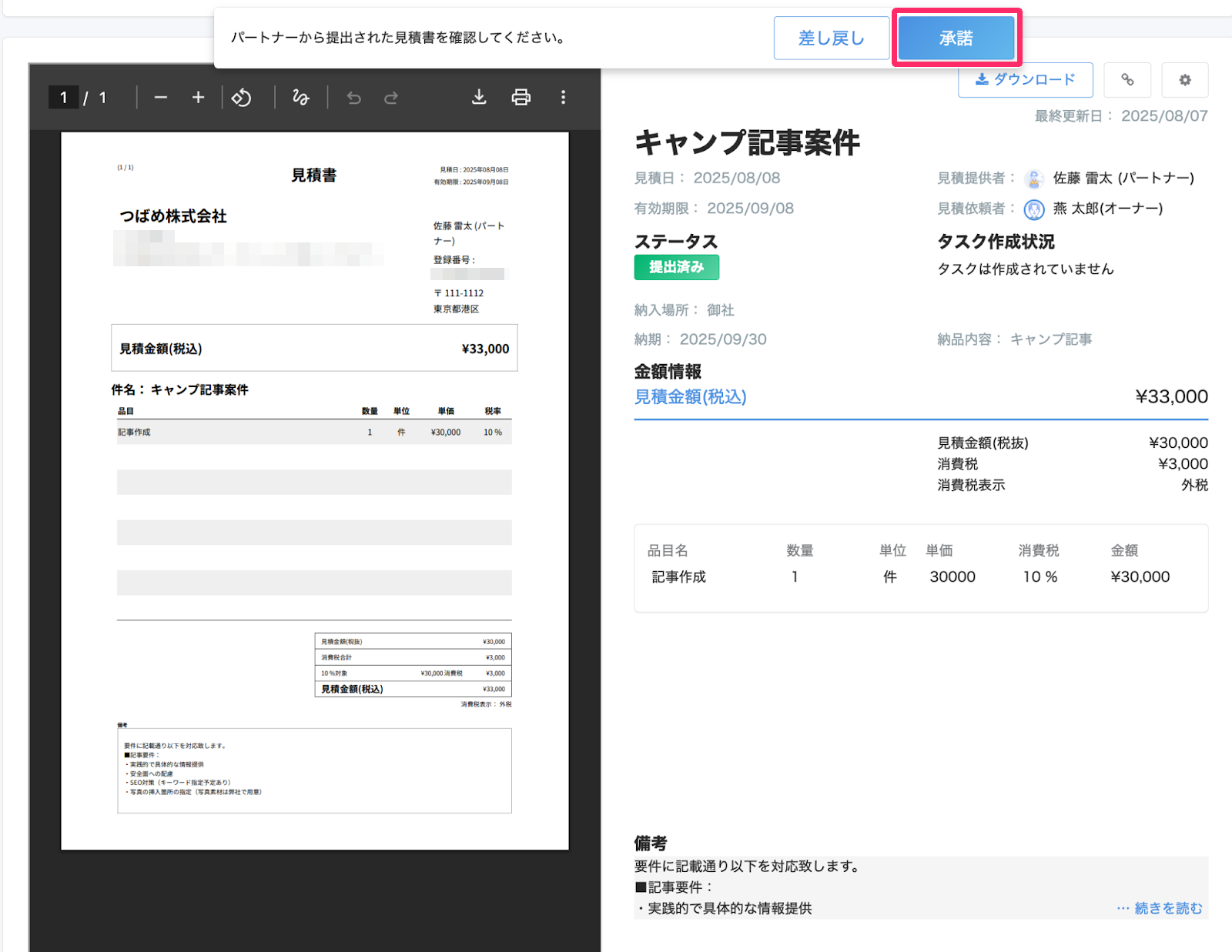1232x952 pixels.
Task: Zoom in on the estimate PDF preview
Action: point(198,98)
